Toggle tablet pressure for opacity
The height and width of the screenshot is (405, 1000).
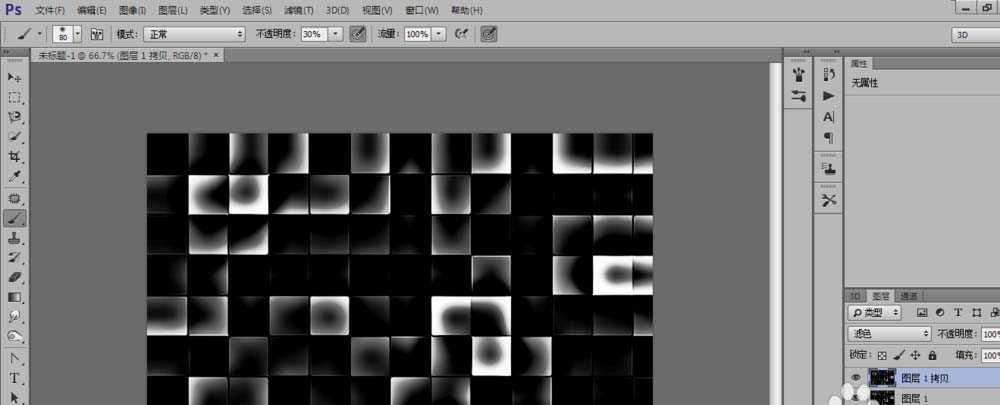point(357,33)
